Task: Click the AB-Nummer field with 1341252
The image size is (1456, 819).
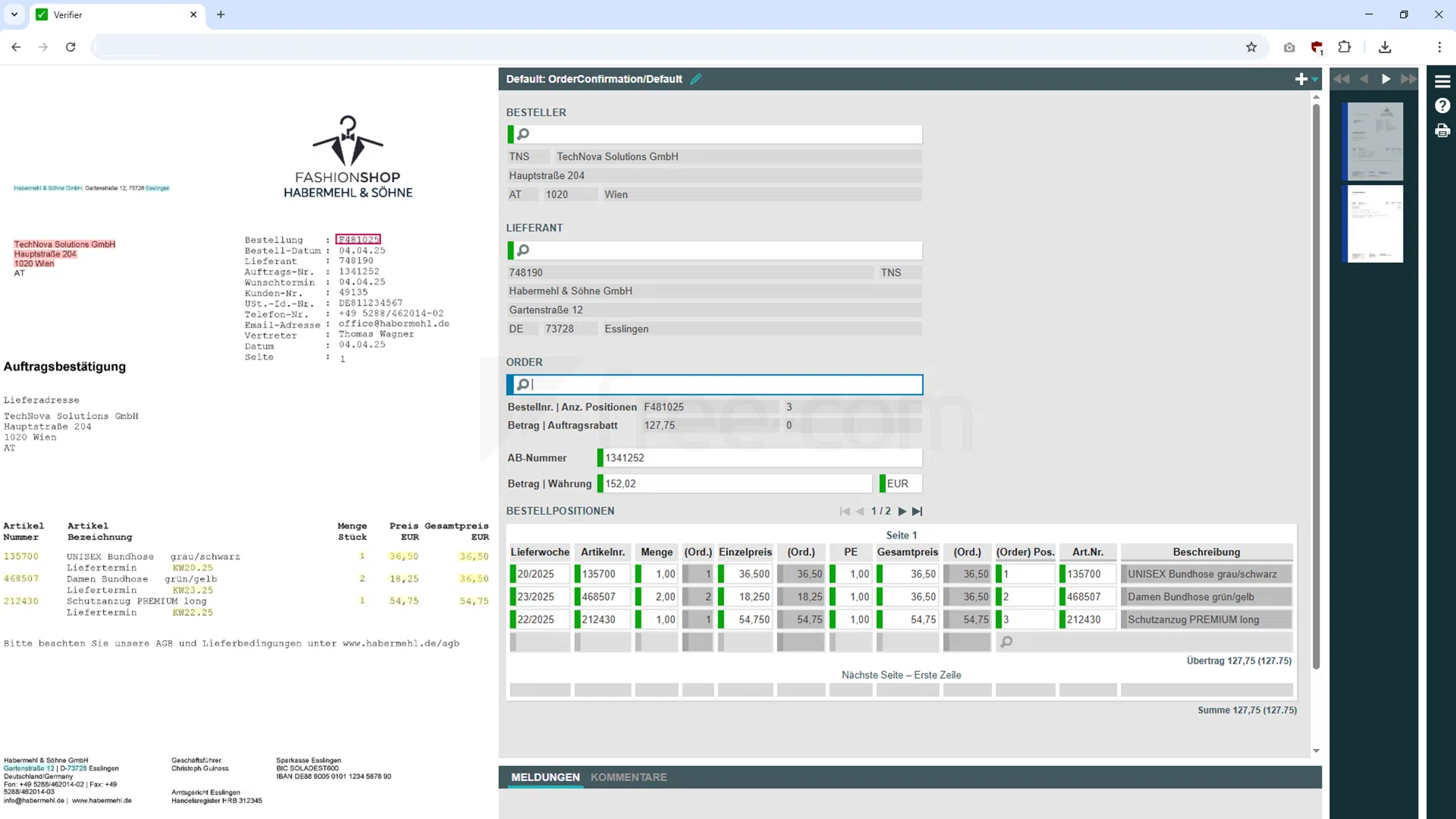Action: coord(761,458)
